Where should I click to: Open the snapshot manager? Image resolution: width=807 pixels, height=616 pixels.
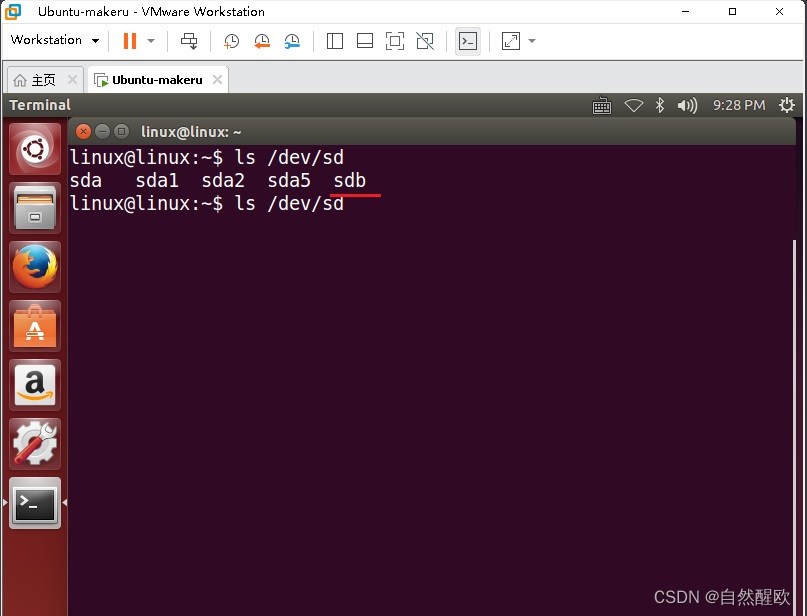292,41
